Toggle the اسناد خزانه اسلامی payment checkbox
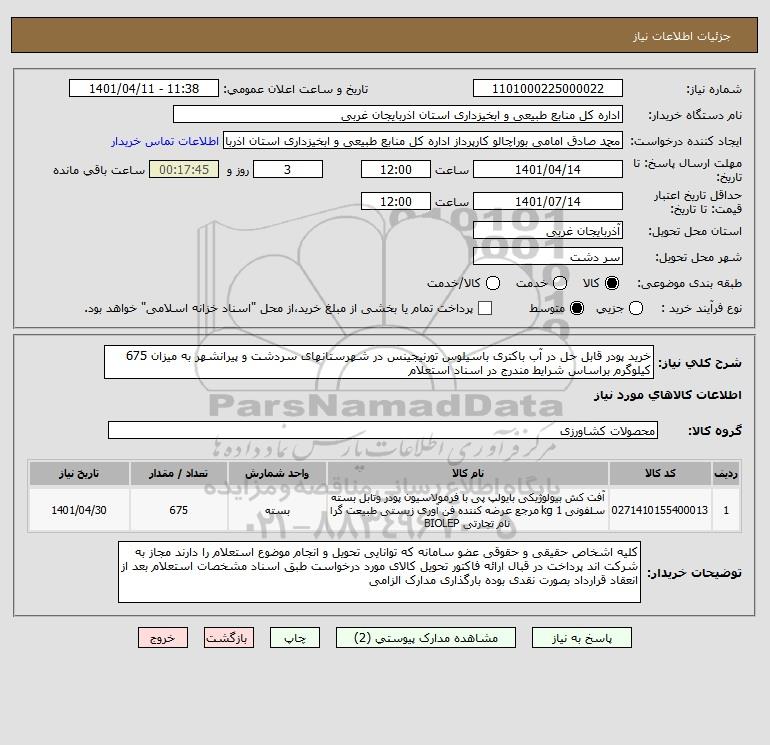Viewport: 770px width, 745px height. tap(485, 308)
